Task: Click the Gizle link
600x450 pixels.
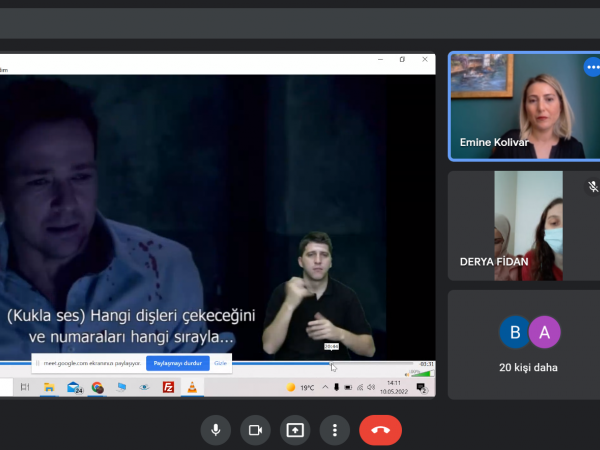Action: pyautogui.click(x=220, y=363)
